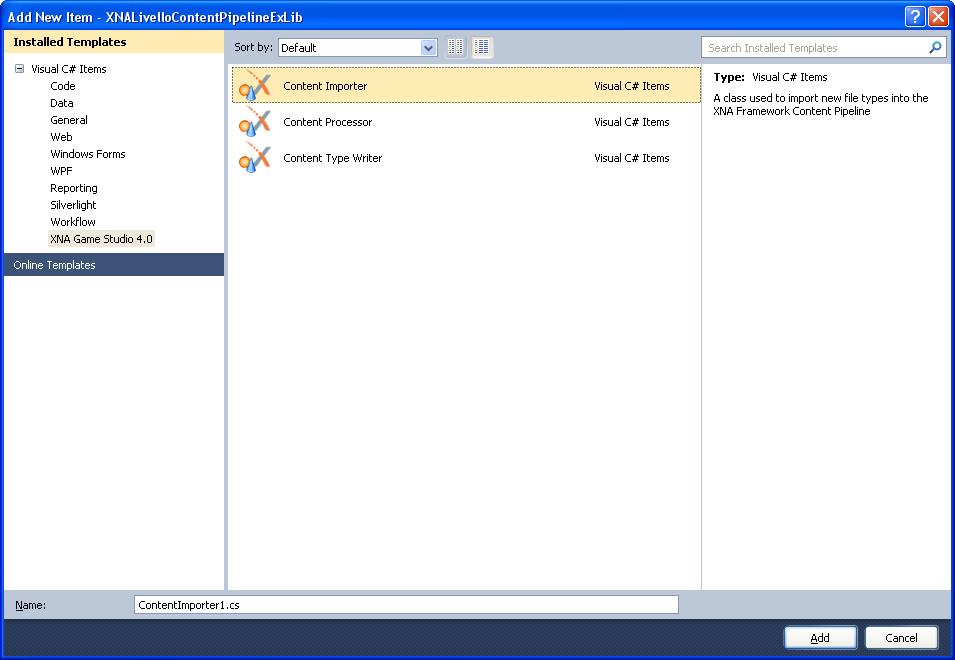The image size is (955, 660).
Task: Click Visual C# Items in Content Processor row
Action: coord(632,122)
